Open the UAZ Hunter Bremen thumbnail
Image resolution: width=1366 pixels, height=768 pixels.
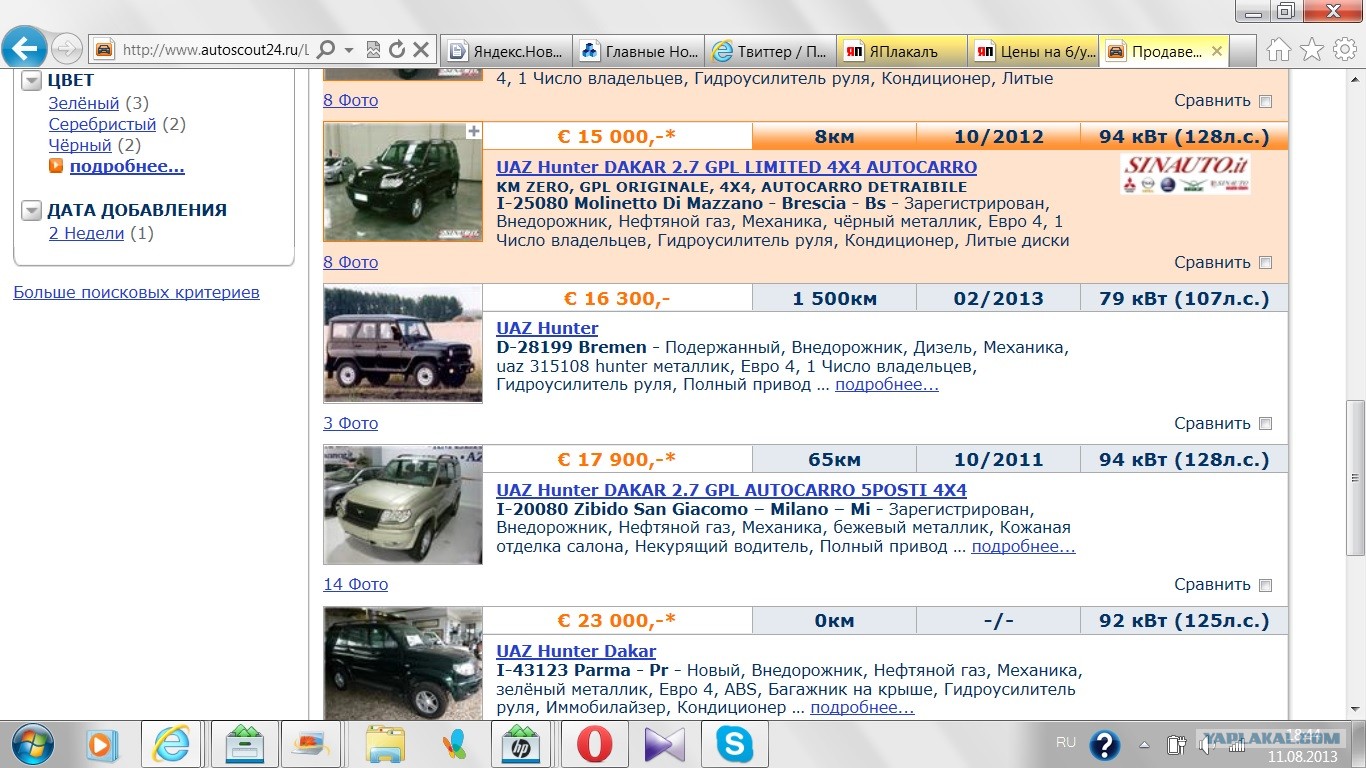coord(403,343)
